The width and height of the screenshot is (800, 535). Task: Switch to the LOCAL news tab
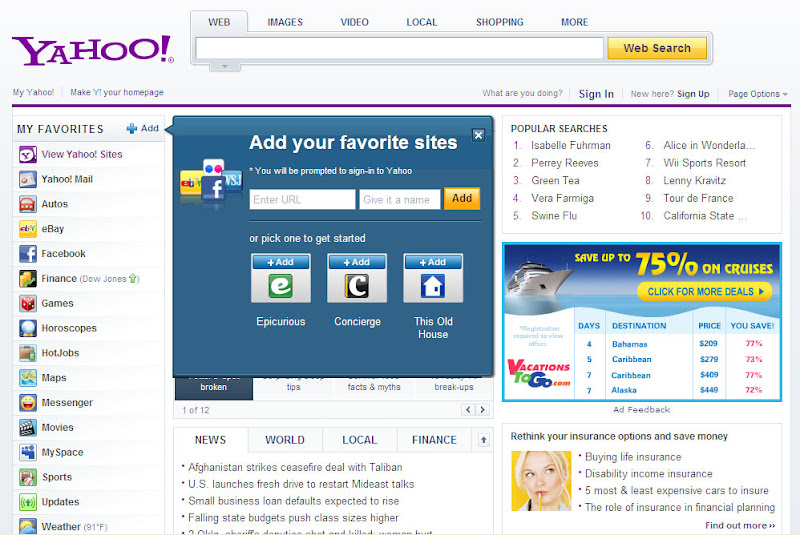(360, 440)
